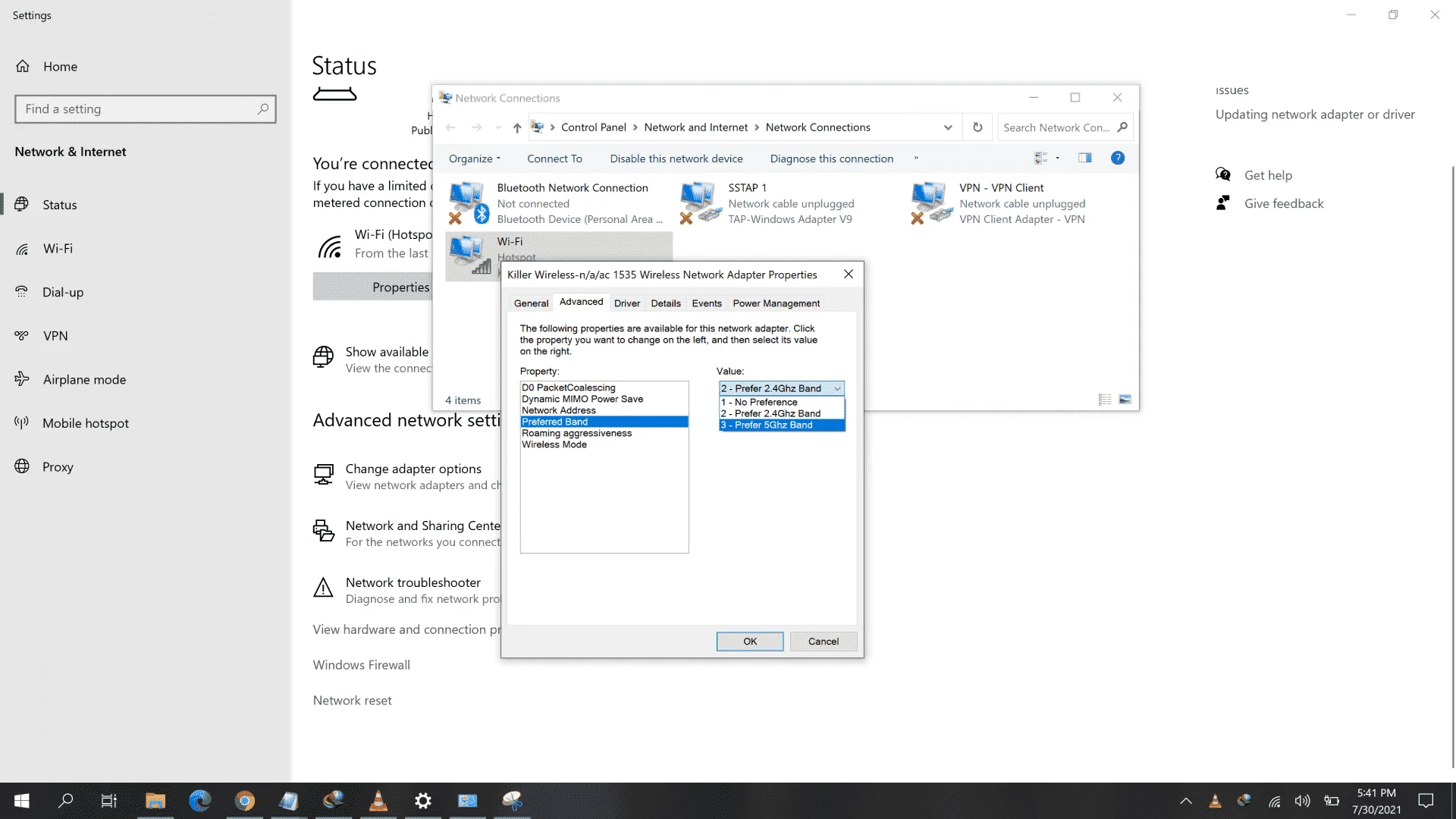Show more toolbar commands chevron
The height and width of the screenshot is (819, 1456).
916,158
